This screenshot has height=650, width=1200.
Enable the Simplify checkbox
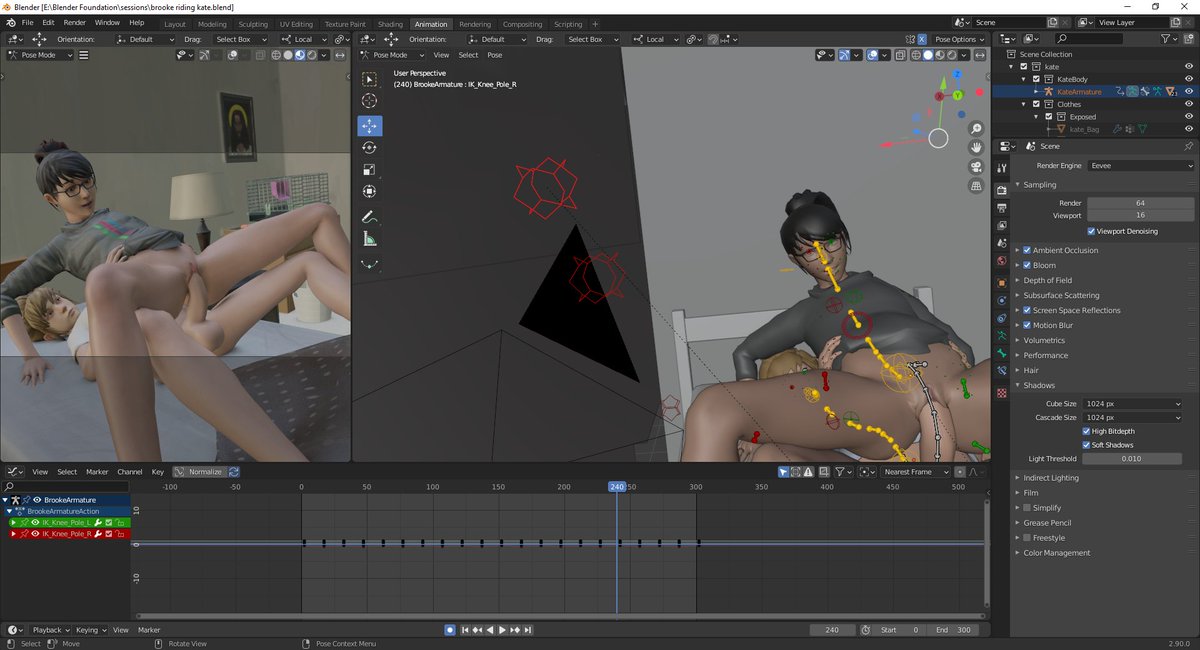pyautogui.click(x=1026, y=508)
